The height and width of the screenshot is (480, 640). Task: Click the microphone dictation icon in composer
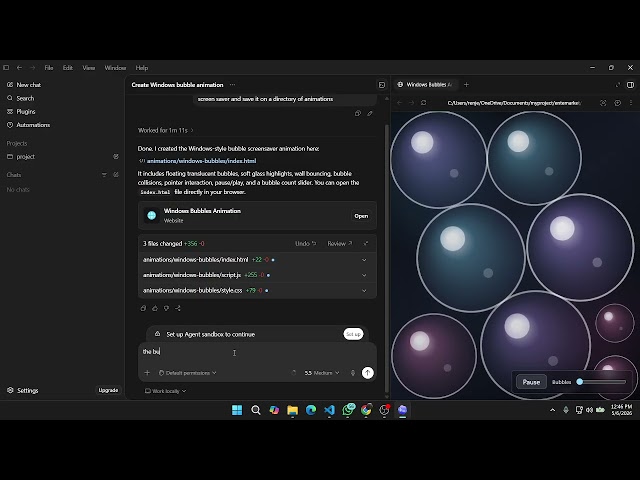coord(353,373)
